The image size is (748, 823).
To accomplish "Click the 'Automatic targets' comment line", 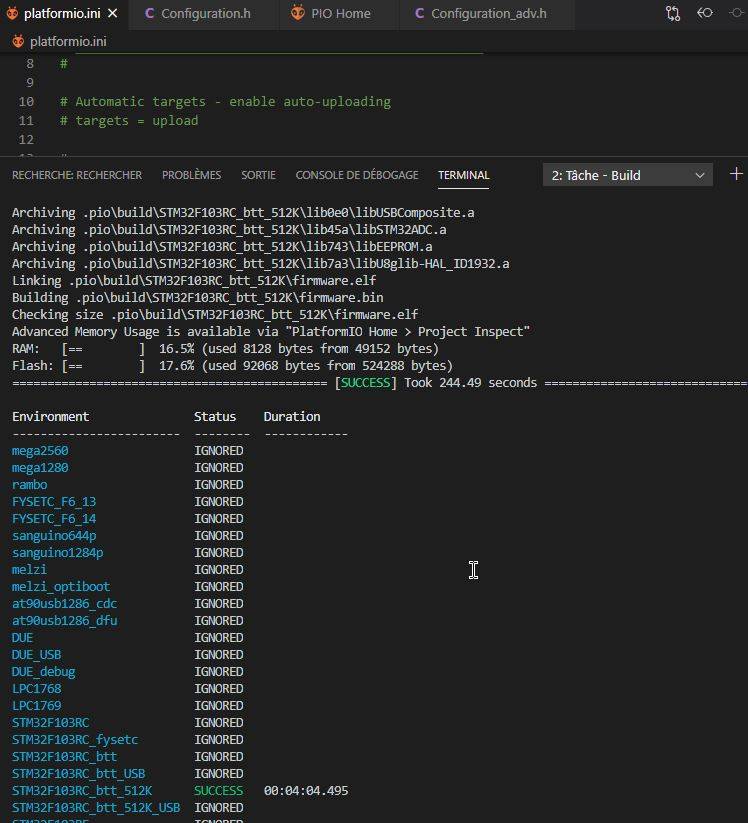I will pos(225,102).
